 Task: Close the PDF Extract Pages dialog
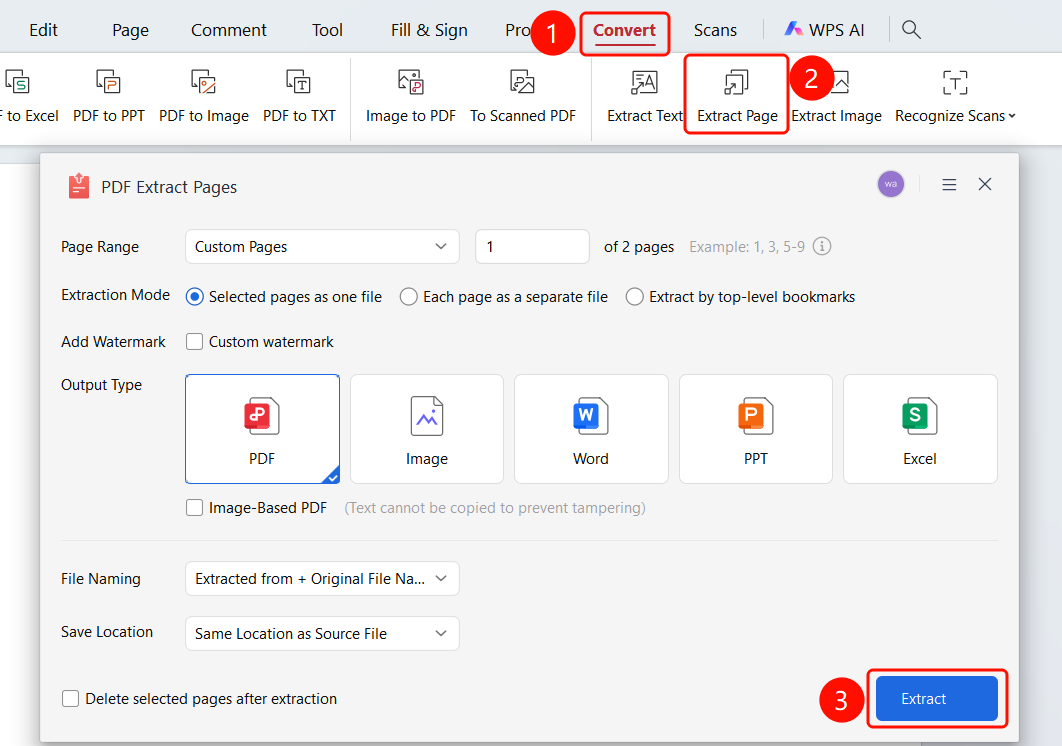pyautogui.click(x=985, y=184)
